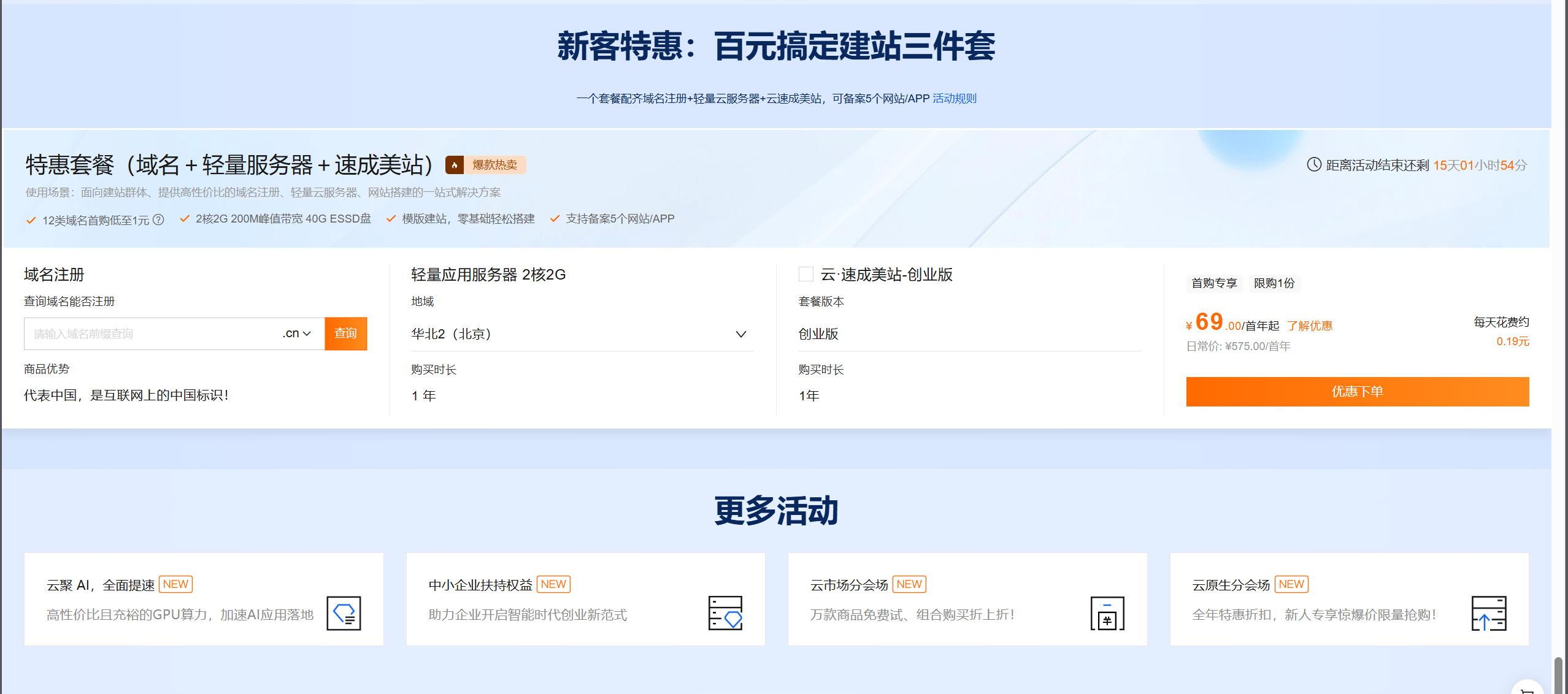Screen dimensions: 1568x694
Task: Click the GPU diamond icon on 云聚AI card
Action: click(344, 614)
